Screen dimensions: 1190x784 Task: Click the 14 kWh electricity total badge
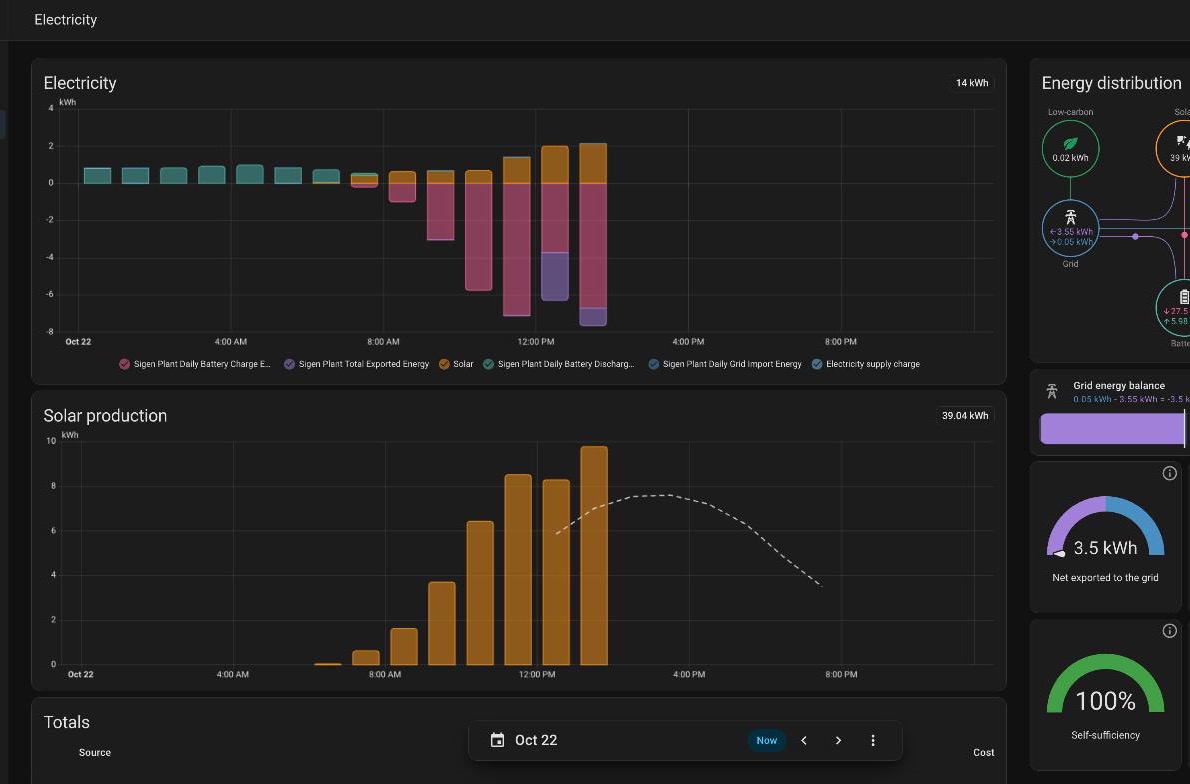click(x=971, y=83)
